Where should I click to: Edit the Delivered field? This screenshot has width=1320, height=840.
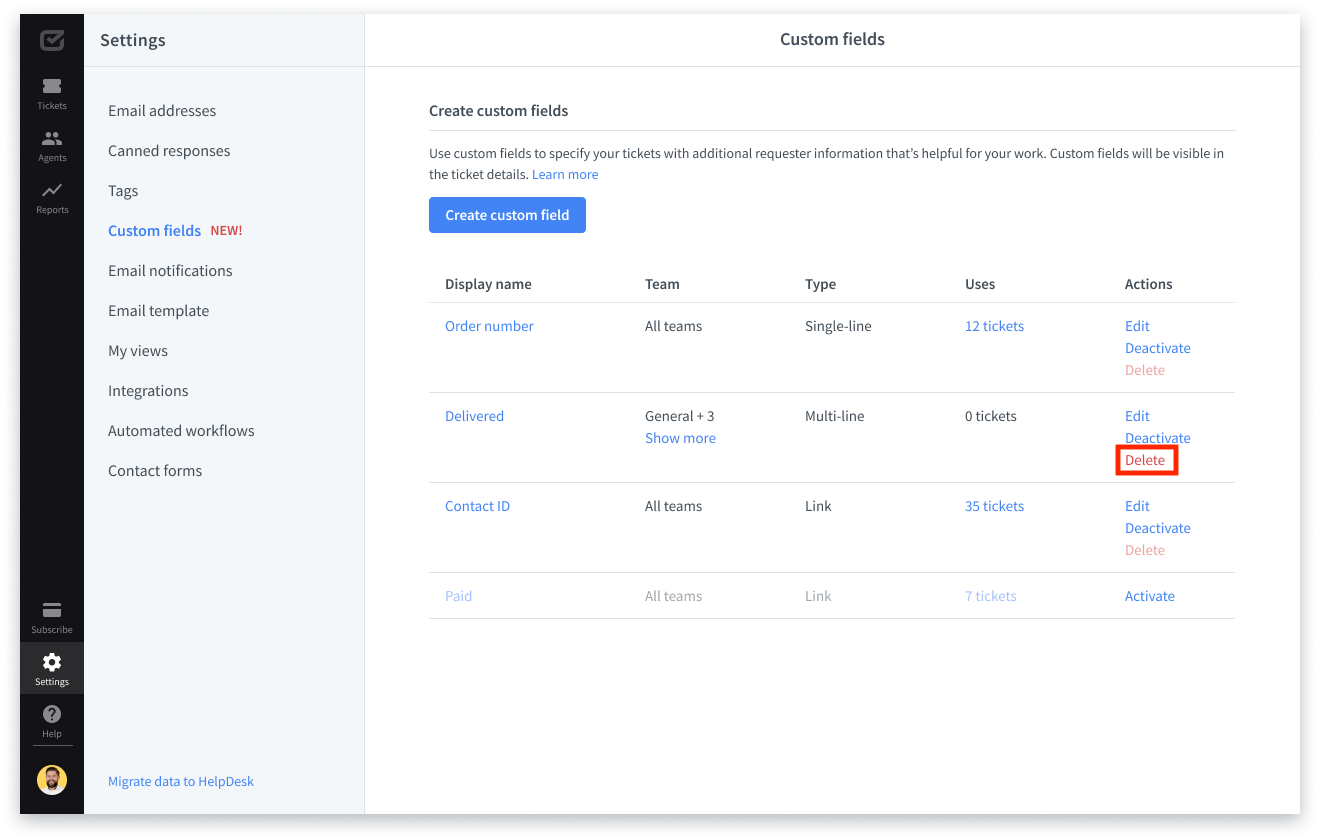pyautogui.click(x=1137, y=416)
